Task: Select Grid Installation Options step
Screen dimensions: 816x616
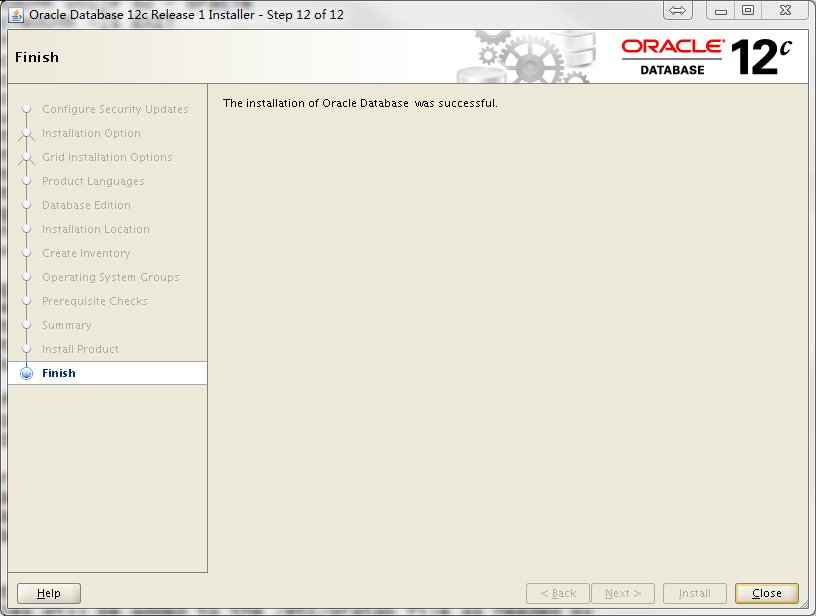Action: coord(107,157)
